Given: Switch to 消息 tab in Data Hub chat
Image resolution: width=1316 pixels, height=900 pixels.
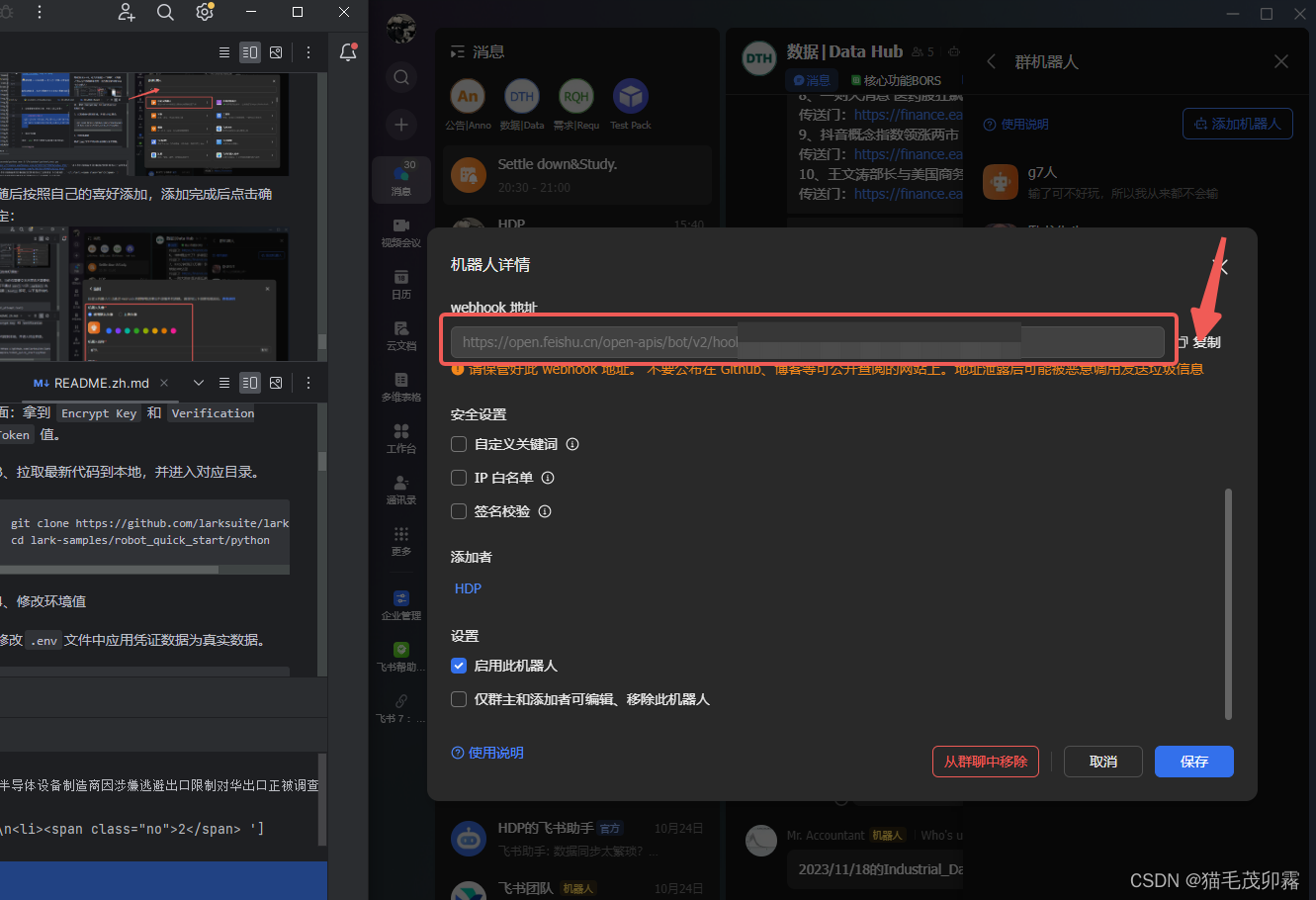Looking at the screenshot, I should pyautogui.click(x=812, y=80).
